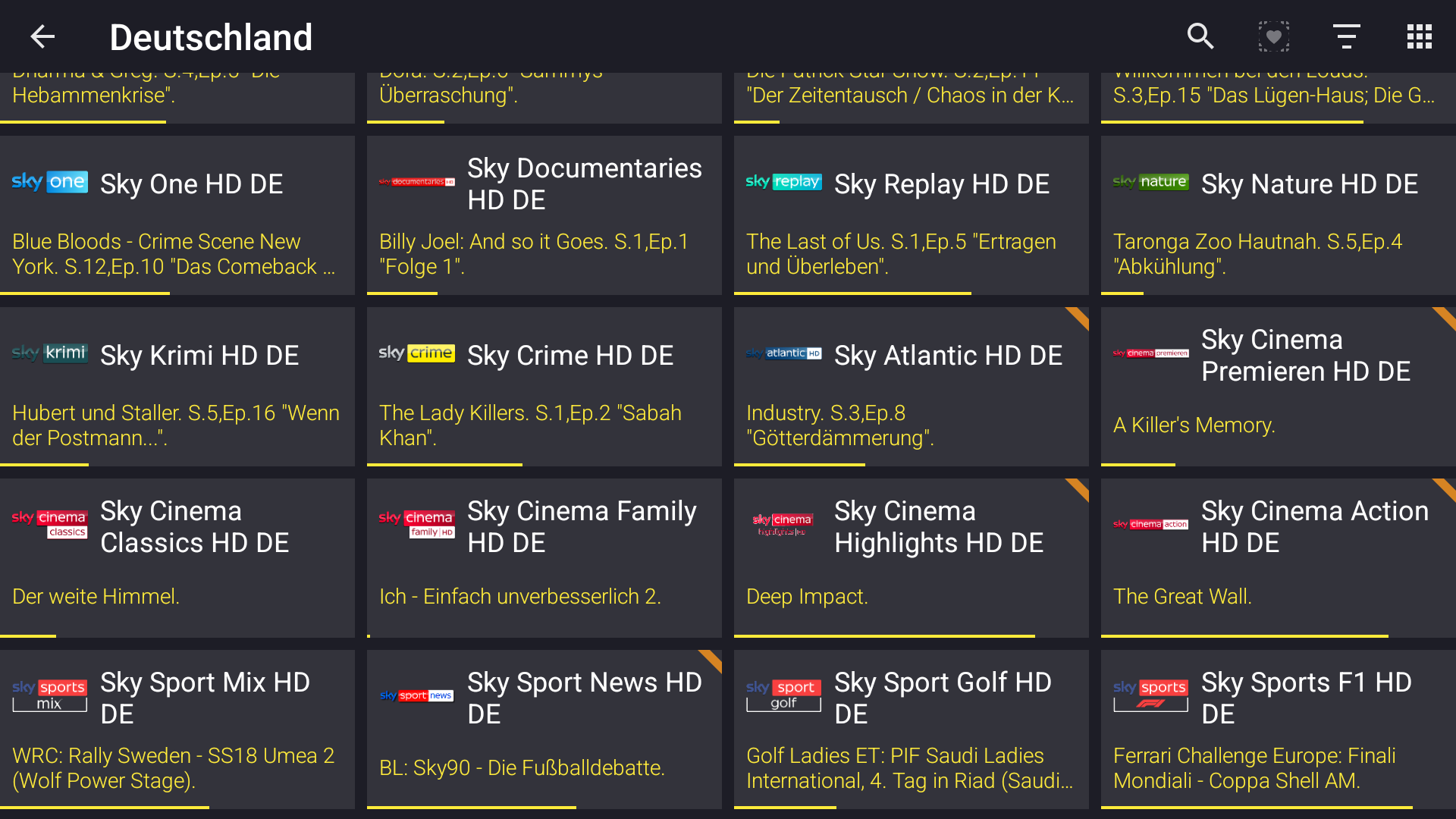Image resolution: width=1456 pixels, height=819 pixels.
Task: Click the Sky Replay channel logo
Action: [x=783, y=182]
